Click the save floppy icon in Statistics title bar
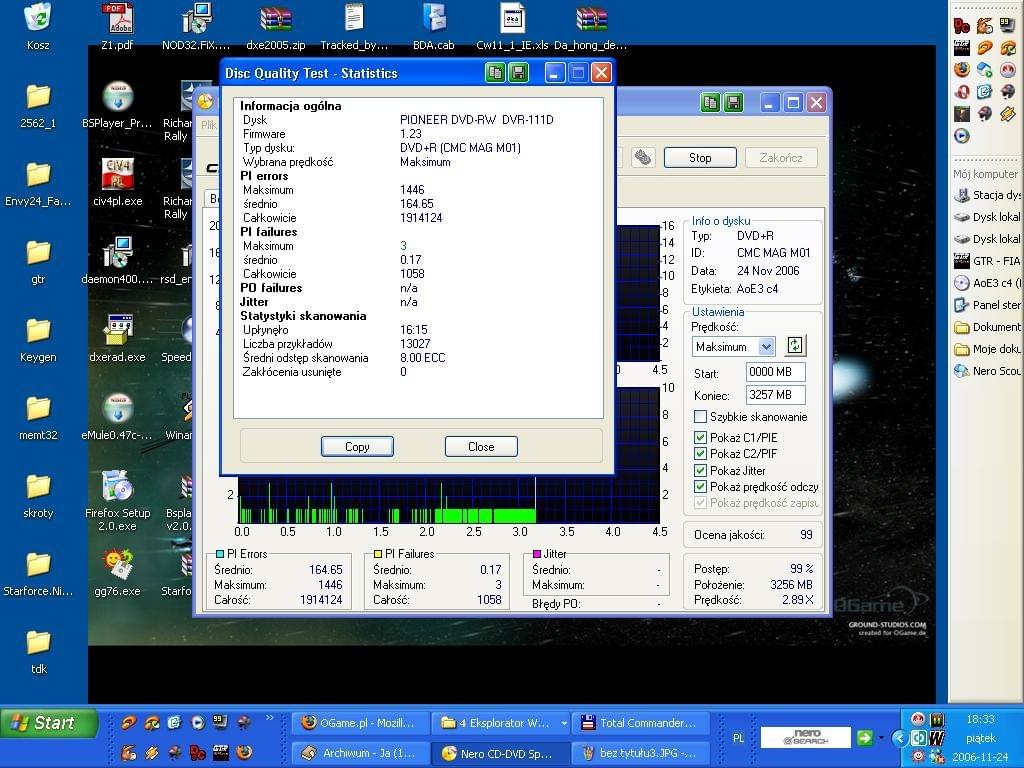The height and width of the screenshot is (768, 1024). tap(519, 72)
